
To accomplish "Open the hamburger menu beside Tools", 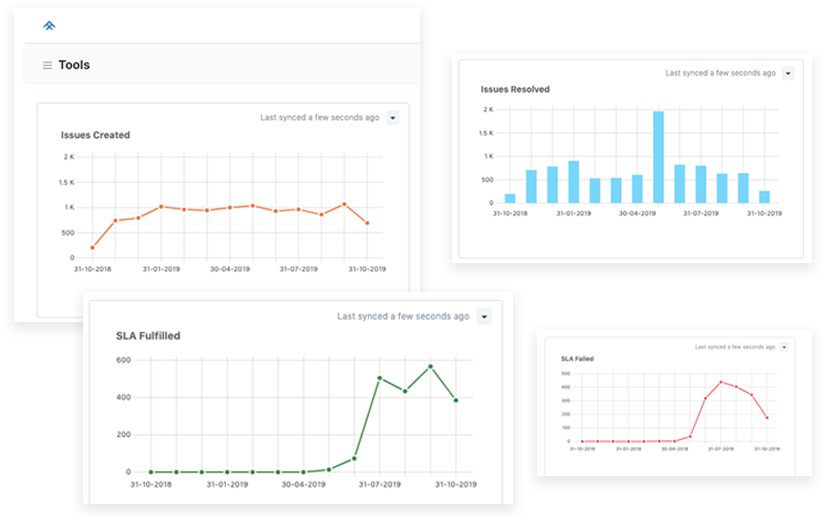I will tap(47, 66).
